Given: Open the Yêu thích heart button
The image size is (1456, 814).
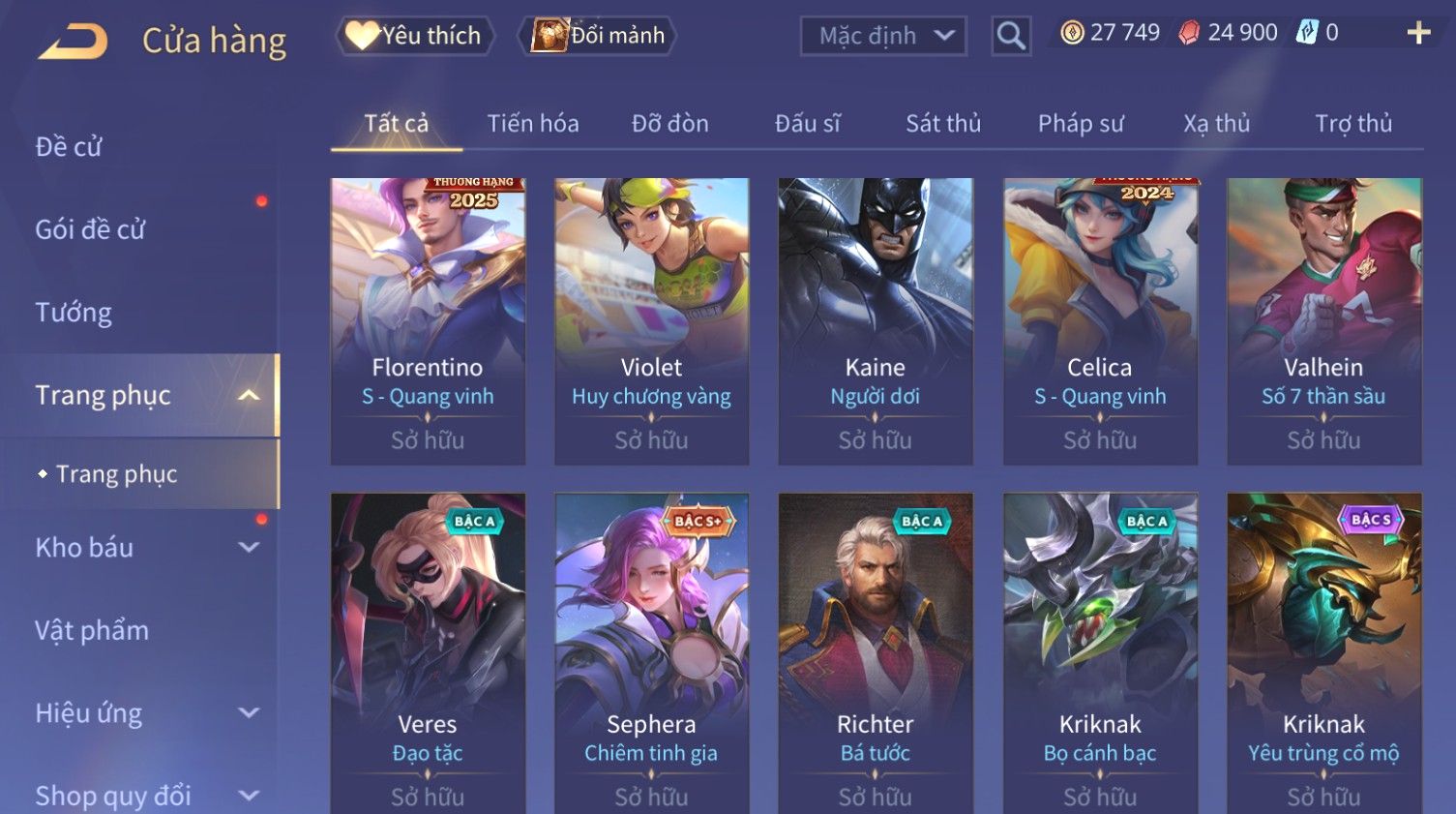Looking at the screenshot, I should (415, 36).
